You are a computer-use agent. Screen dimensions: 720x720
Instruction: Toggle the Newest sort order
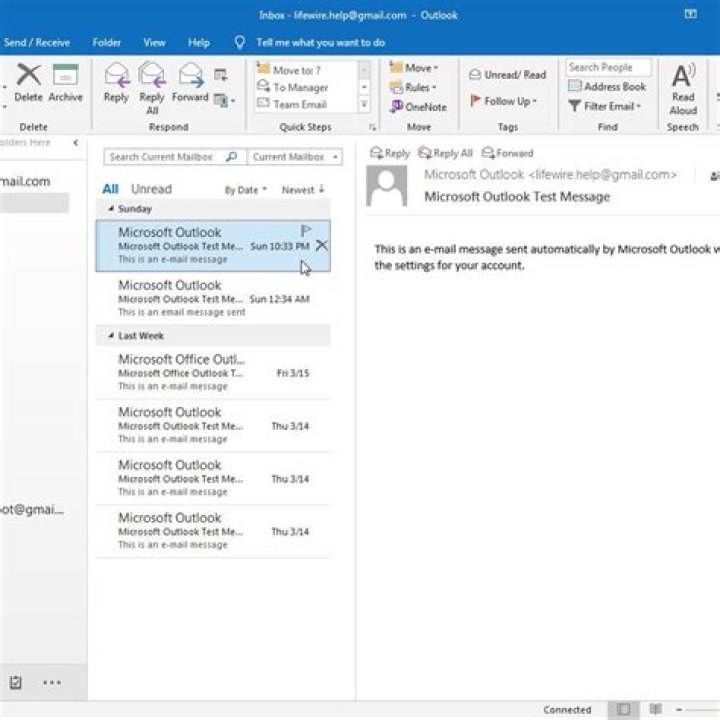(303, 190)
